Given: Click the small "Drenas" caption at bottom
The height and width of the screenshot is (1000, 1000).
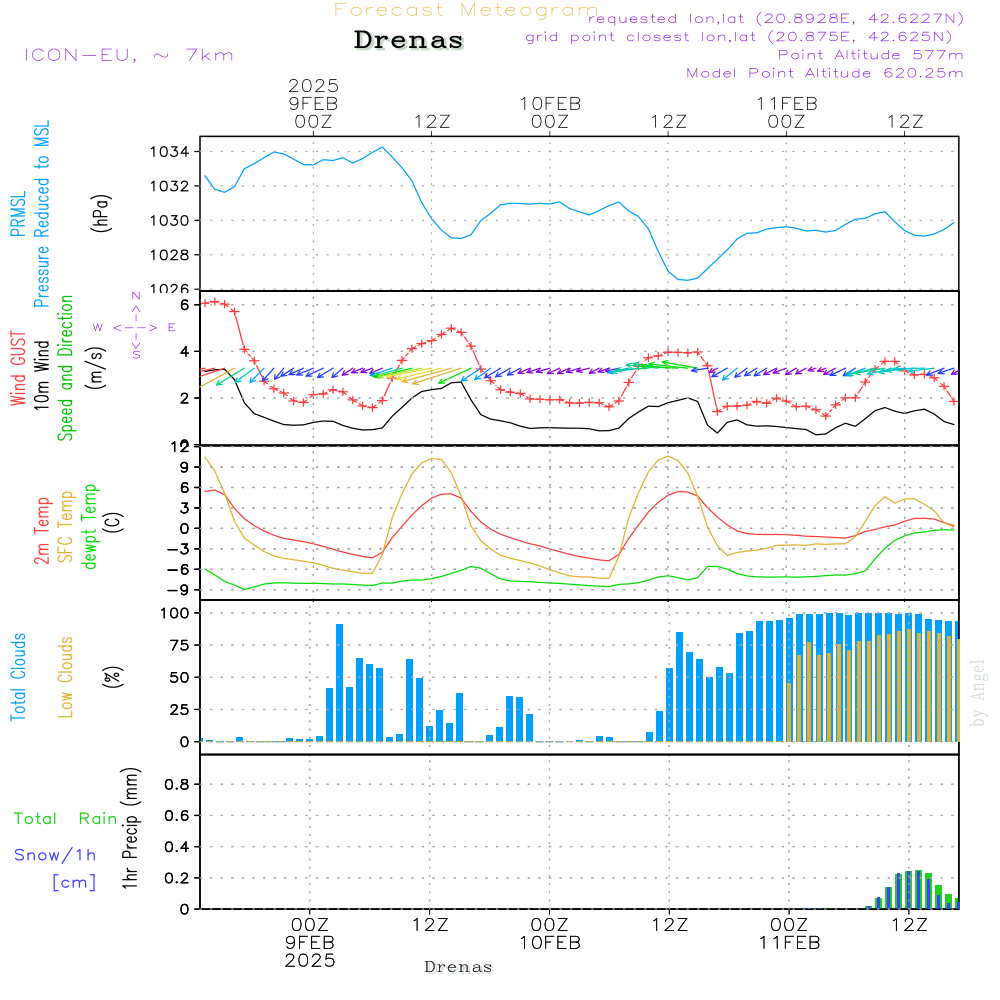Looking at the screenshot, I should click(x=458, y=967).
